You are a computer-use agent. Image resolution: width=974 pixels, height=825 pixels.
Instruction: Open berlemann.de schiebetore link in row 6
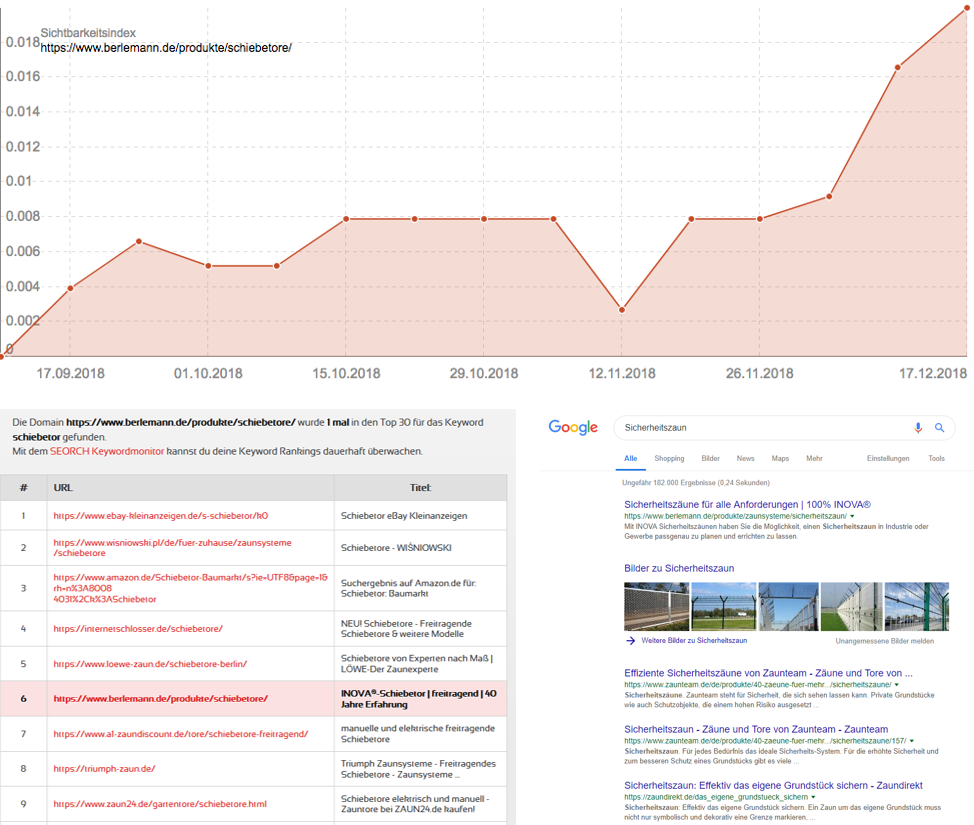tap(163, 701)
